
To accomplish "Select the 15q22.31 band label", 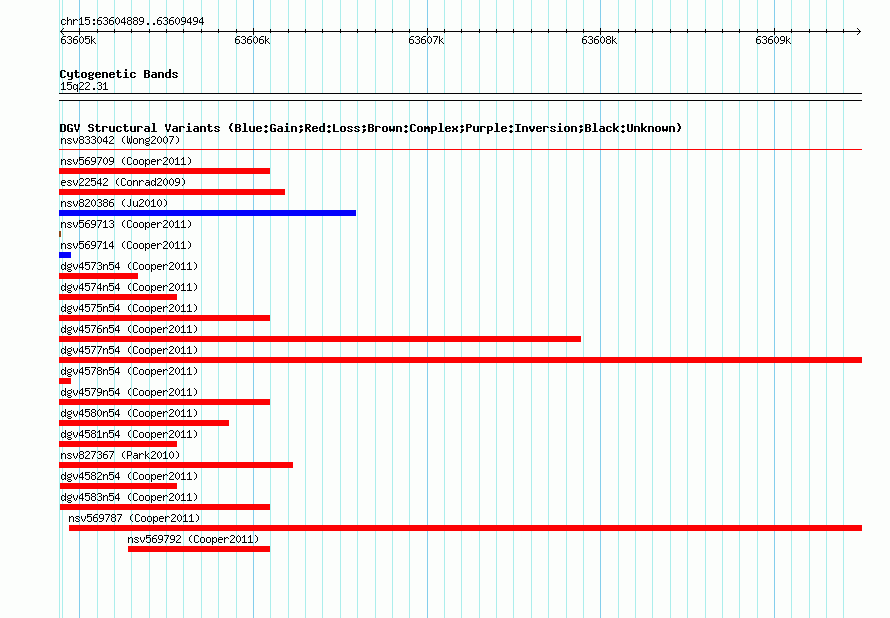I will click(x=84, y=86).
